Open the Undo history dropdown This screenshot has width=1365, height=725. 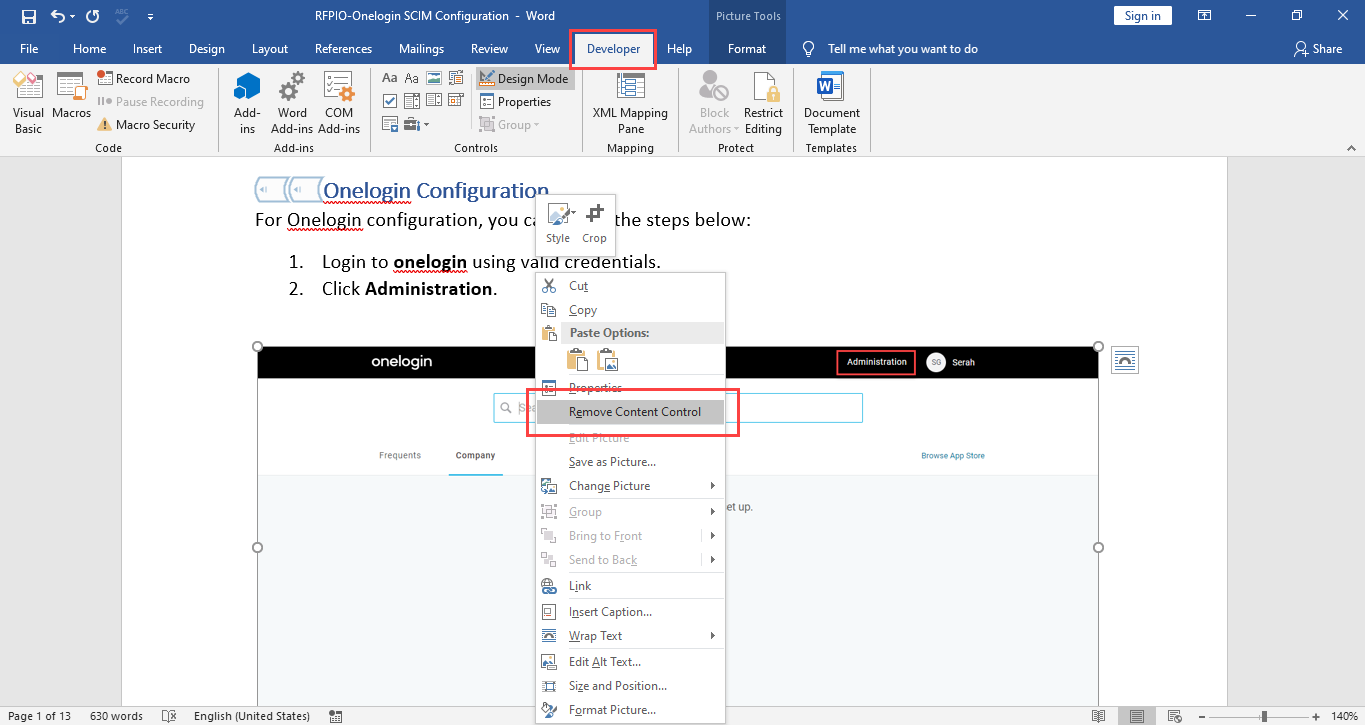73,16
